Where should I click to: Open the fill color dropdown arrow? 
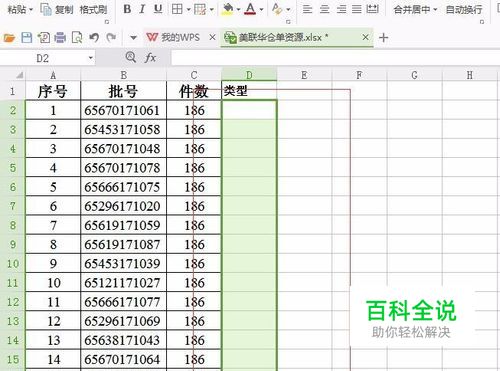coord(238,9)
